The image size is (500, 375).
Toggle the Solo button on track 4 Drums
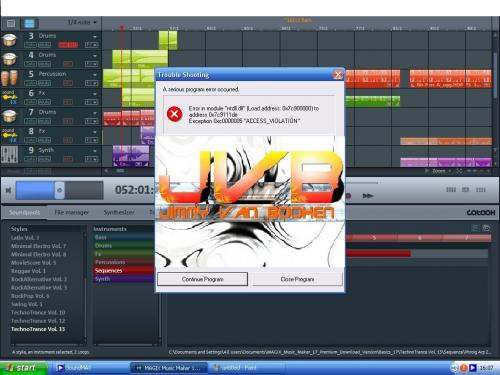click(30, 64)
